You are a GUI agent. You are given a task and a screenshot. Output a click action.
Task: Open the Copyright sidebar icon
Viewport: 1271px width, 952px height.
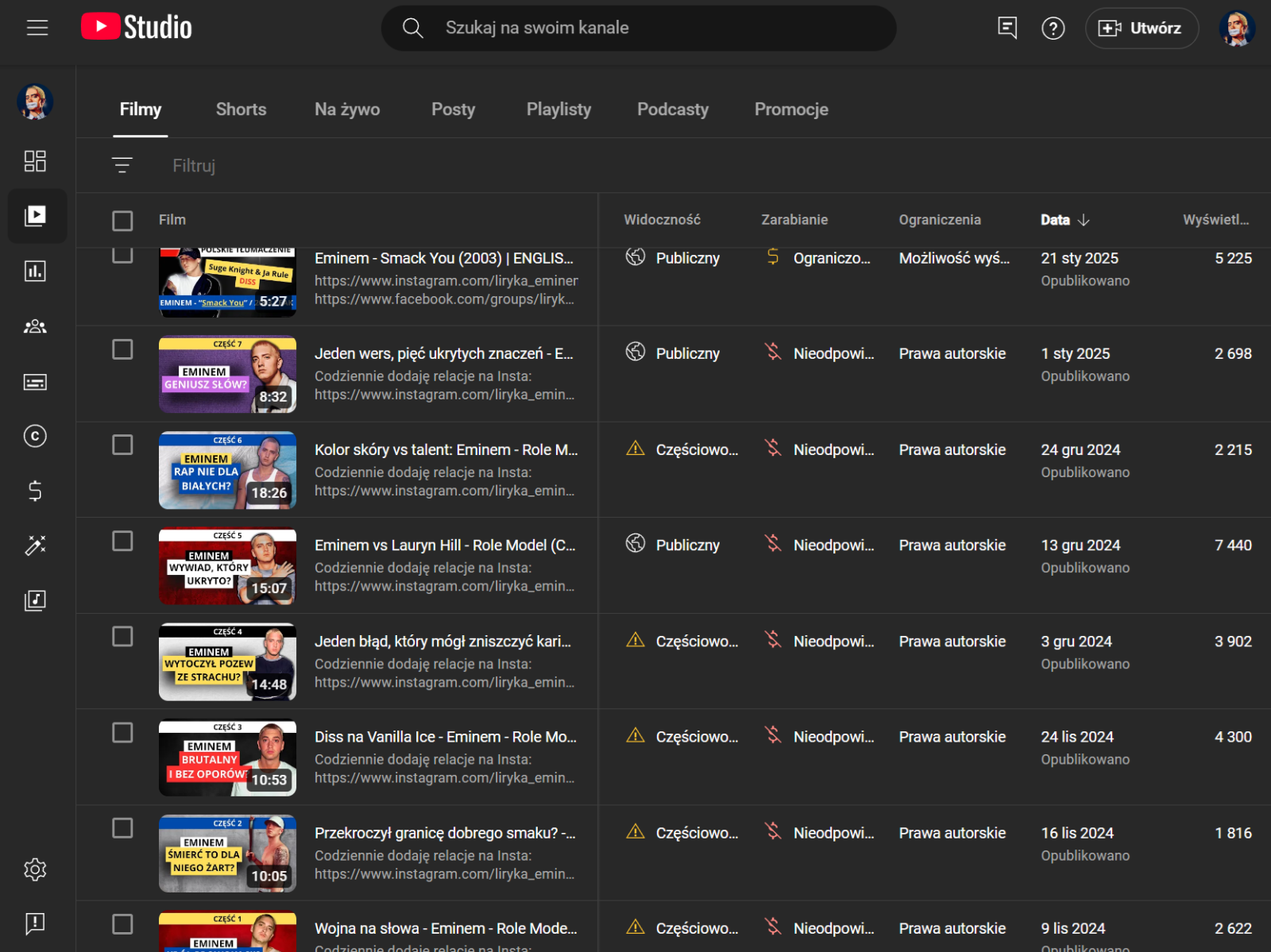pyautogui.click(x=35, y=436)
